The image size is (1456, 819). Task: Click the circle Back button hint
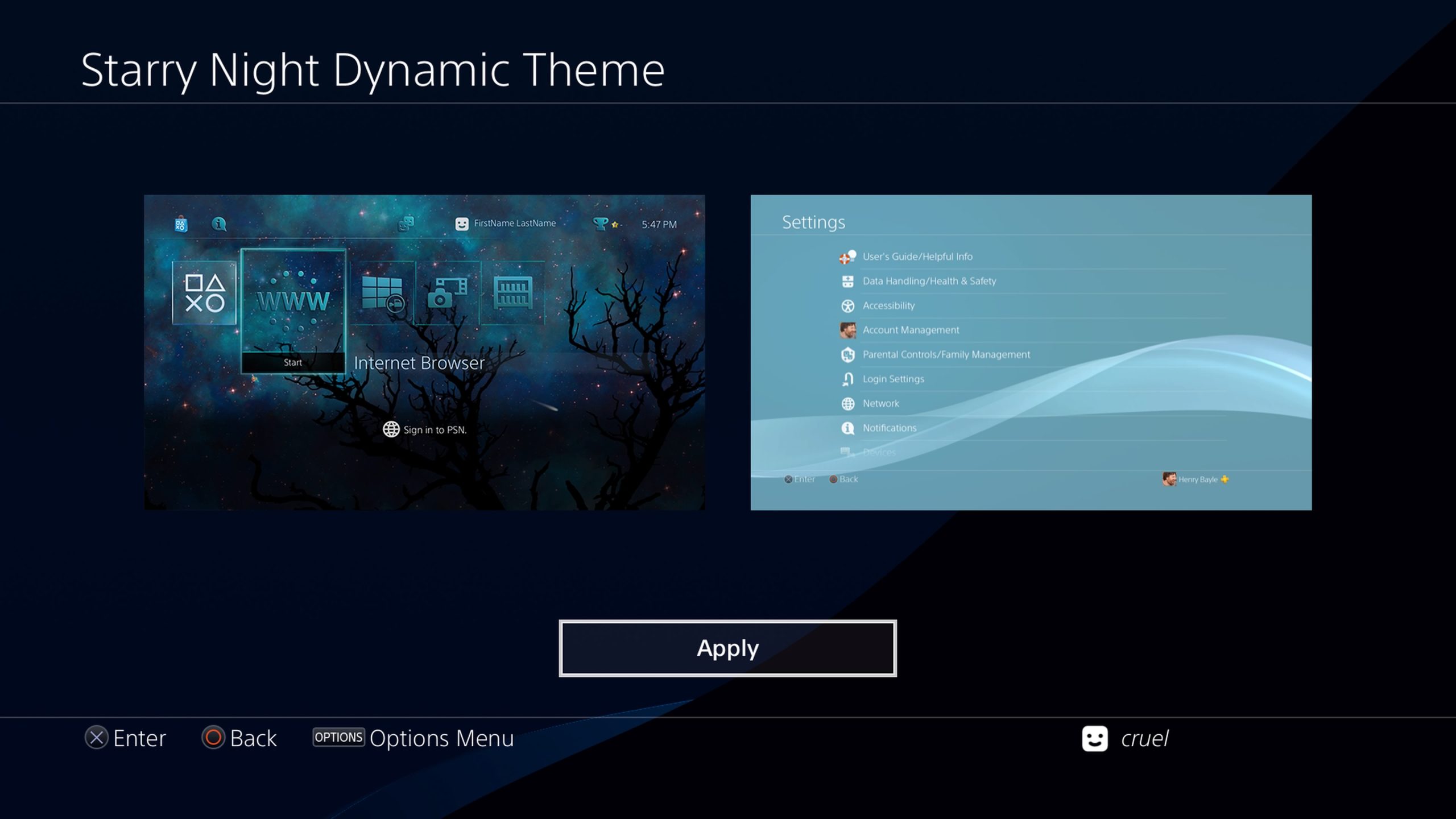tap(239, 738)
